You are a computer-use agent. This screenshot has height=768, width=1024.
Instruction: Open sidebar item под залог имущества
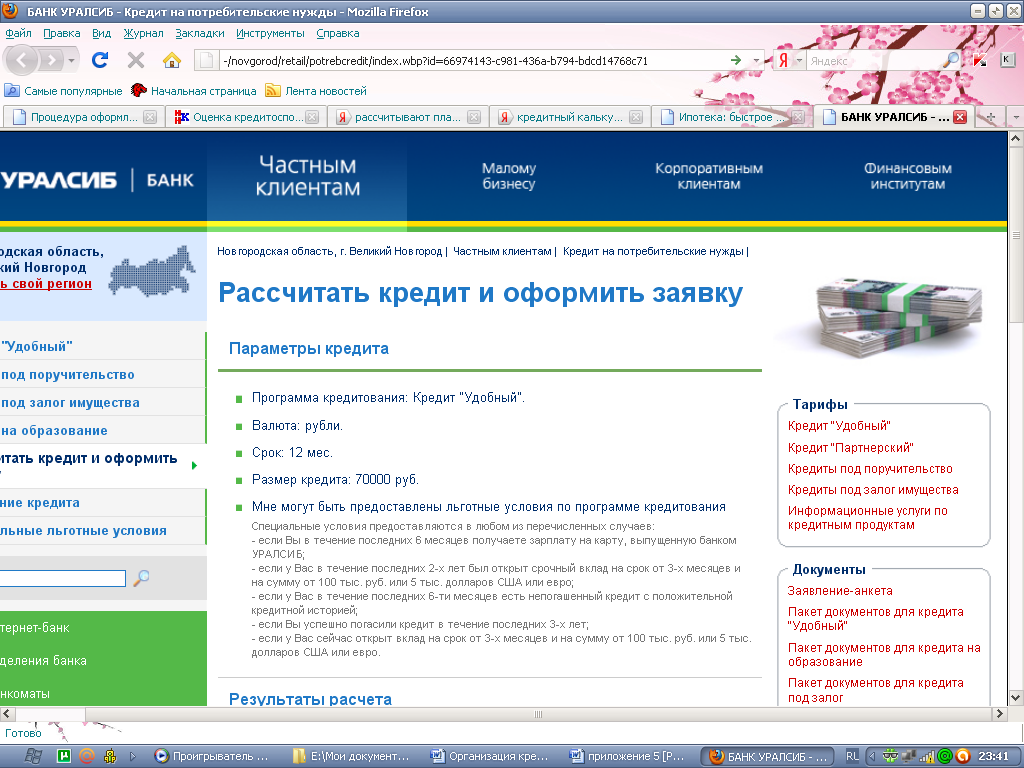[71, 403]
